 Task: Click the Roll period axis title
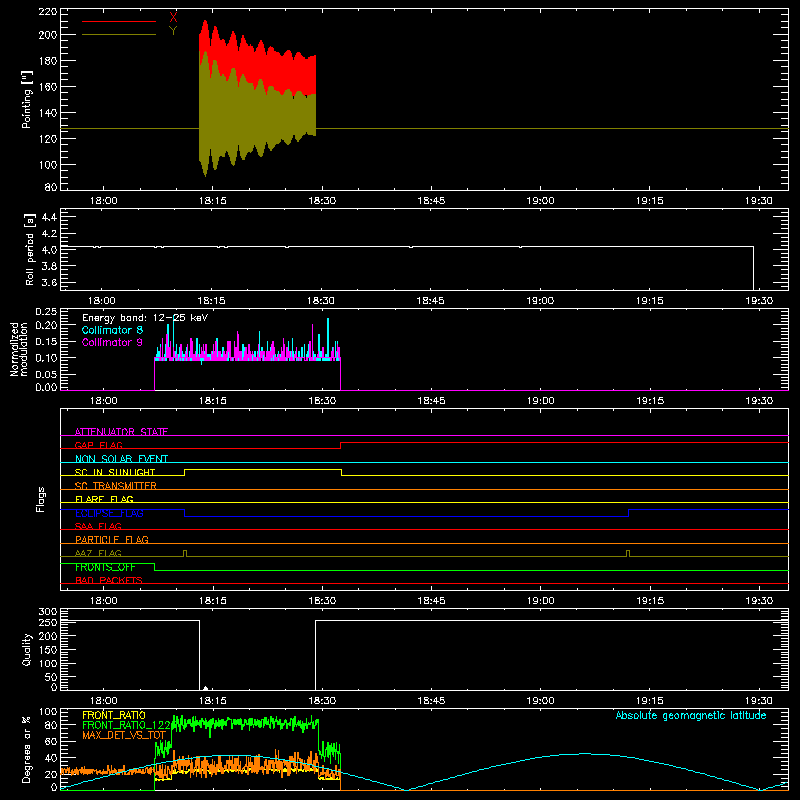click(29, 250)
